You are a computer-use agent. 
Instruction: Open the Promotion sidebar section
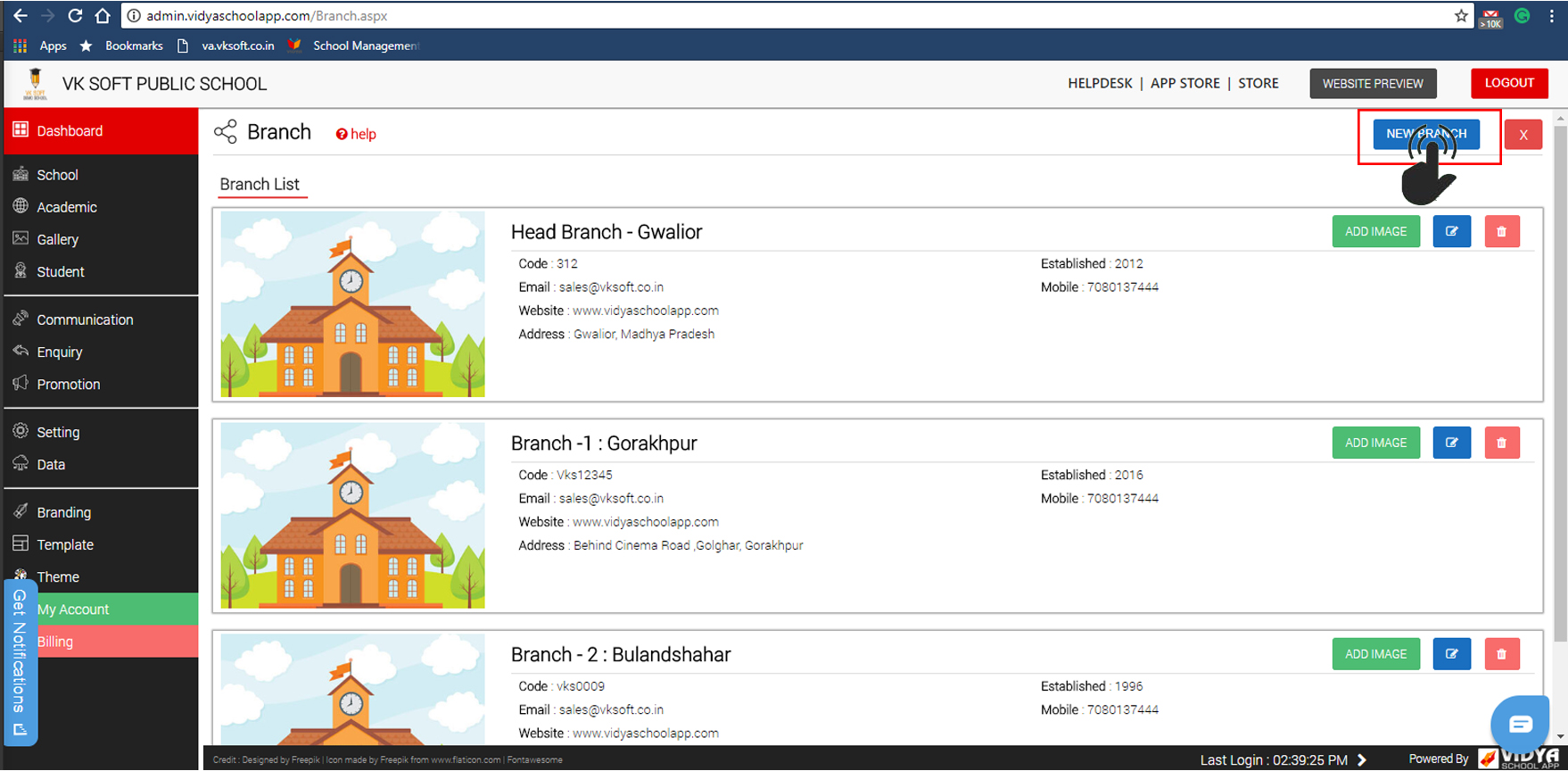coord(101,384)
